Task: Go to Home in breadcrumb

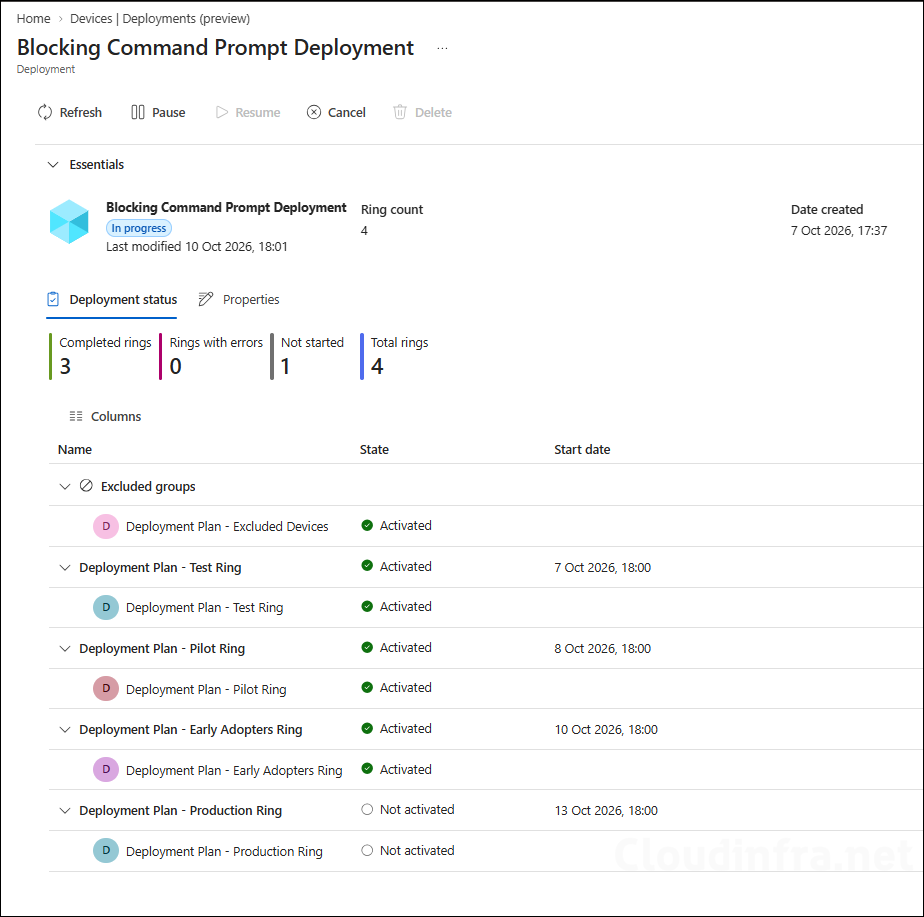Action: pos(34,18)
